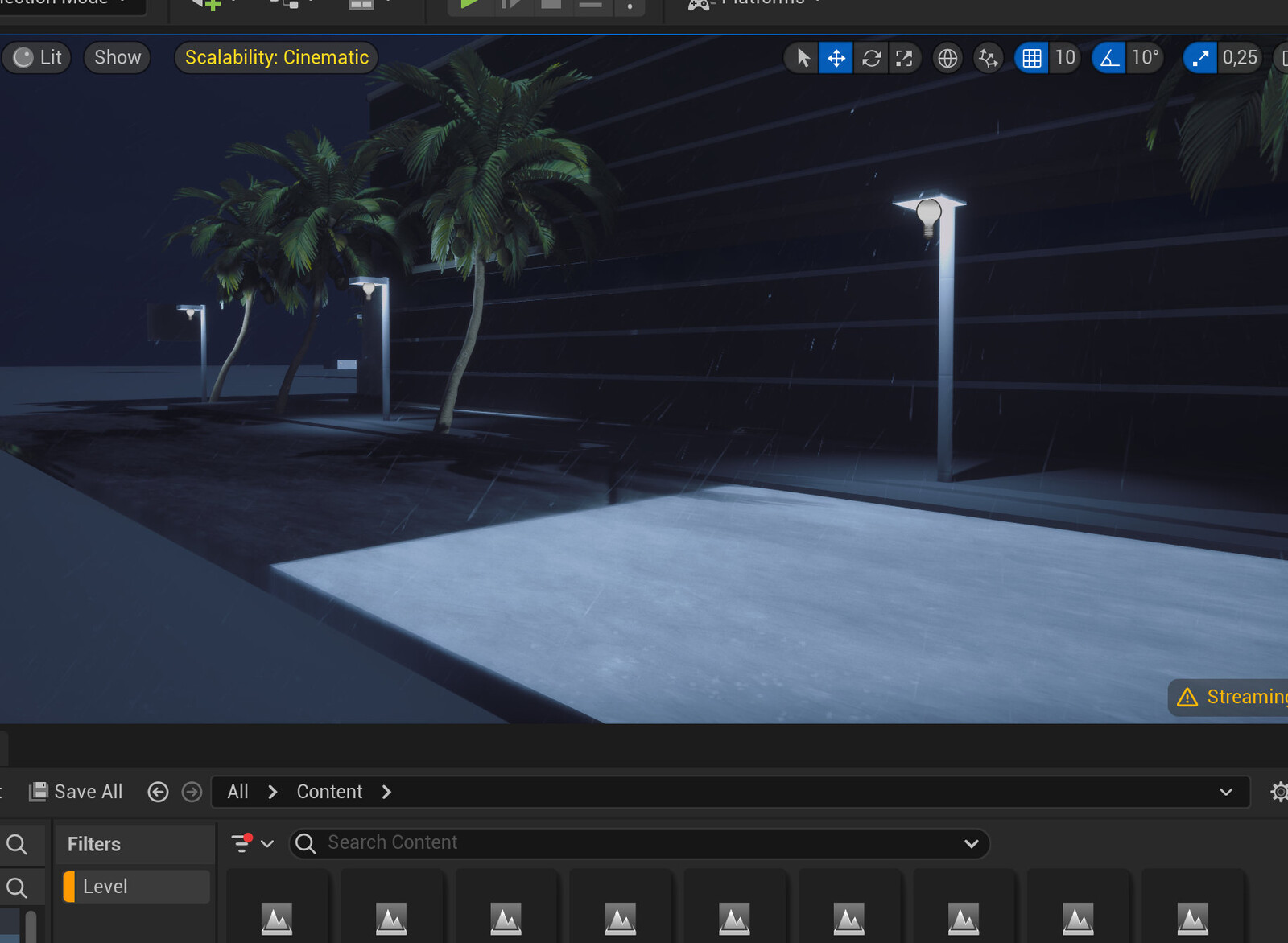Image resolution: width=1288 pixels, height=943 pixels.
Task: Open the grid snap size 10 dropdown
Action: [1065, 58]
